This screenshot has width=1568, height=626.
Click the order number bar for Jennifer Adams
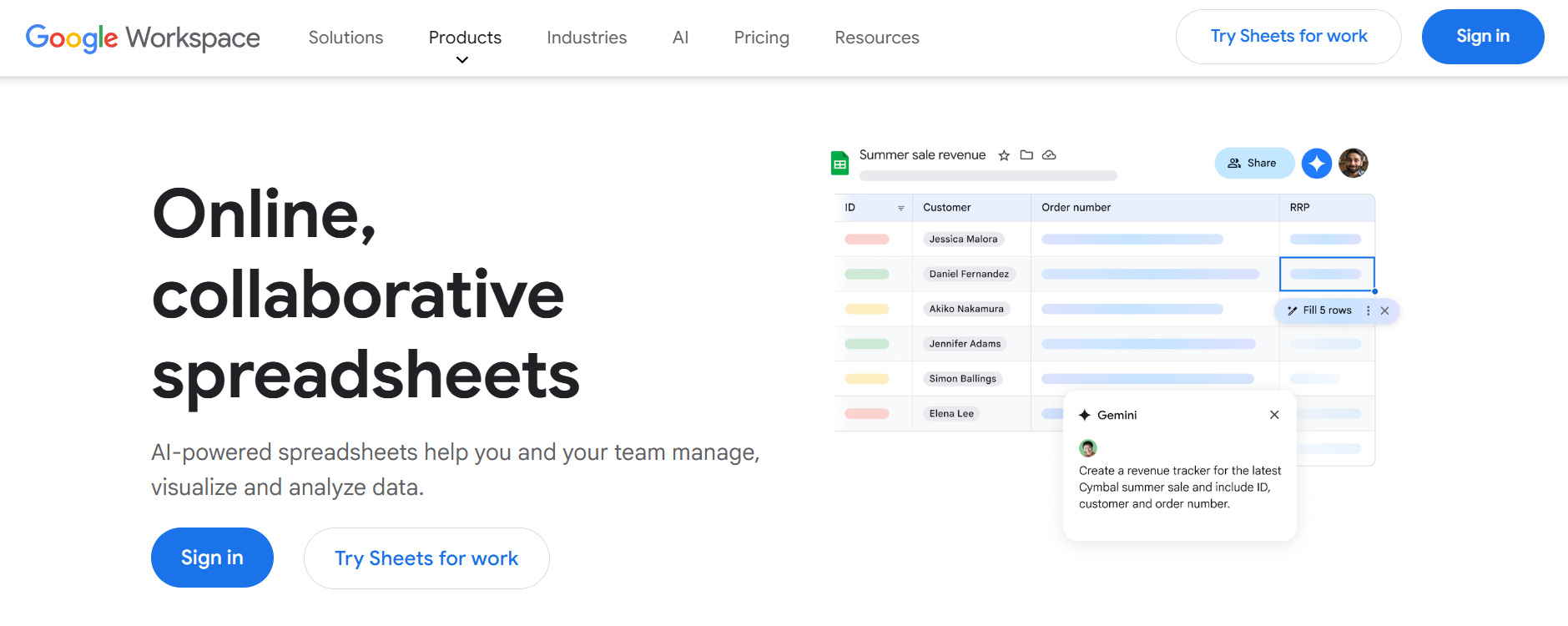click(1149, 344)
